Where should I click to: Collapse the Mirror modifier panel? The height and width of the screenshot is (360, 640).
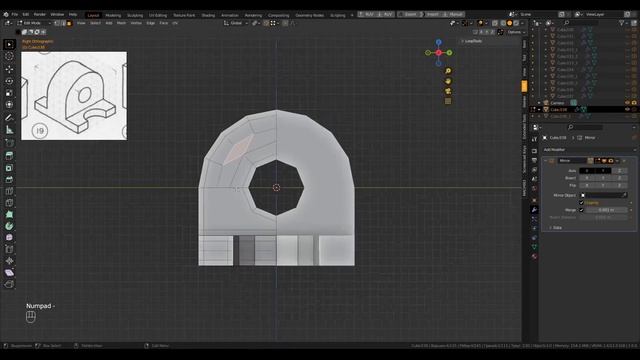pos(546,161)
